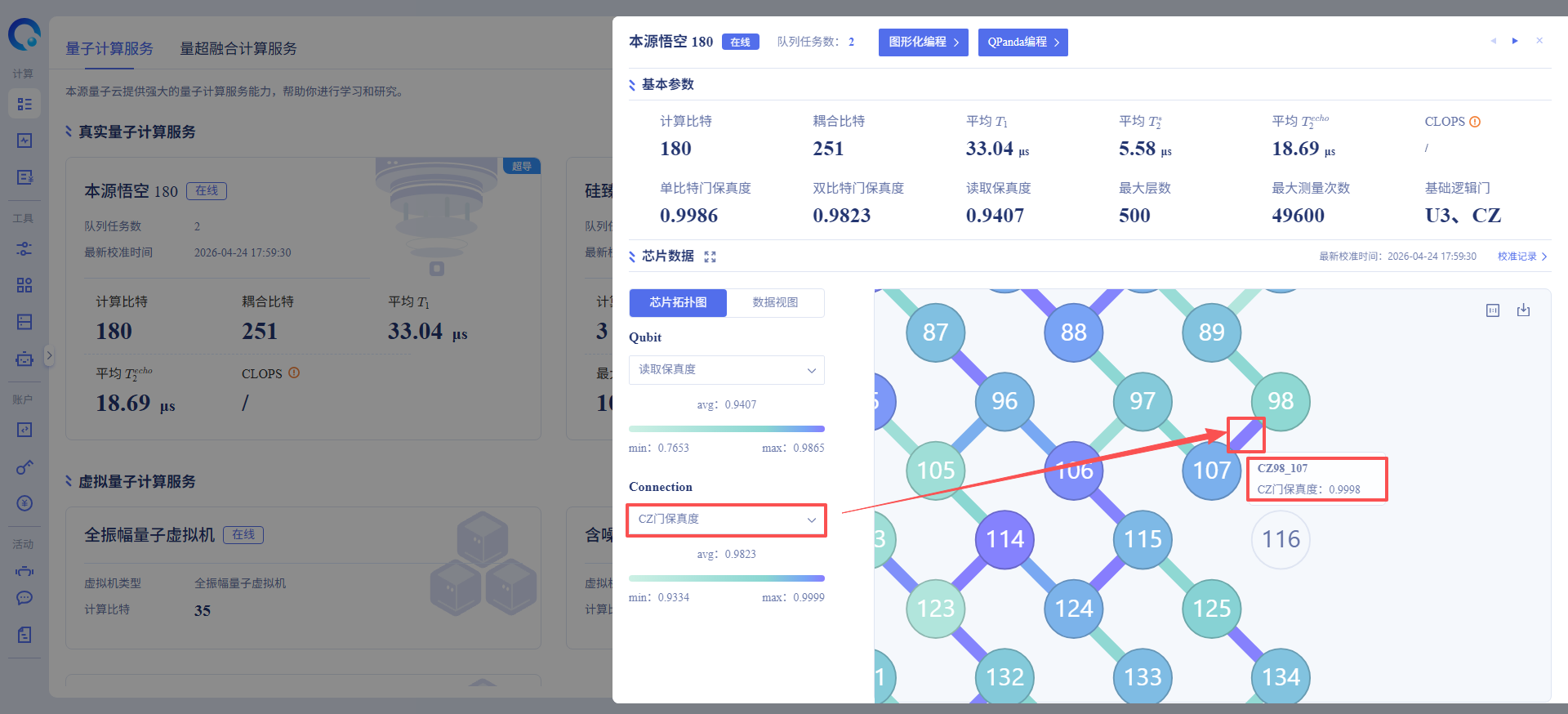The height and width of the screenshot is (714, 1568).
Task: Open the Qubit 读取保真度 dropdown
Action: coord(727,370)
